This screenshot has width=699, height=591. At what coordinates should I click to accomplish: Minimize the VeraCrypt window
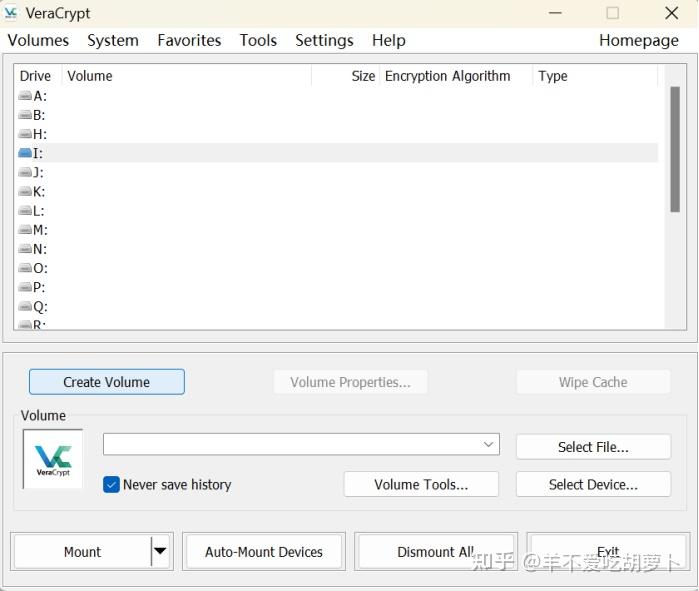[555, 13]
